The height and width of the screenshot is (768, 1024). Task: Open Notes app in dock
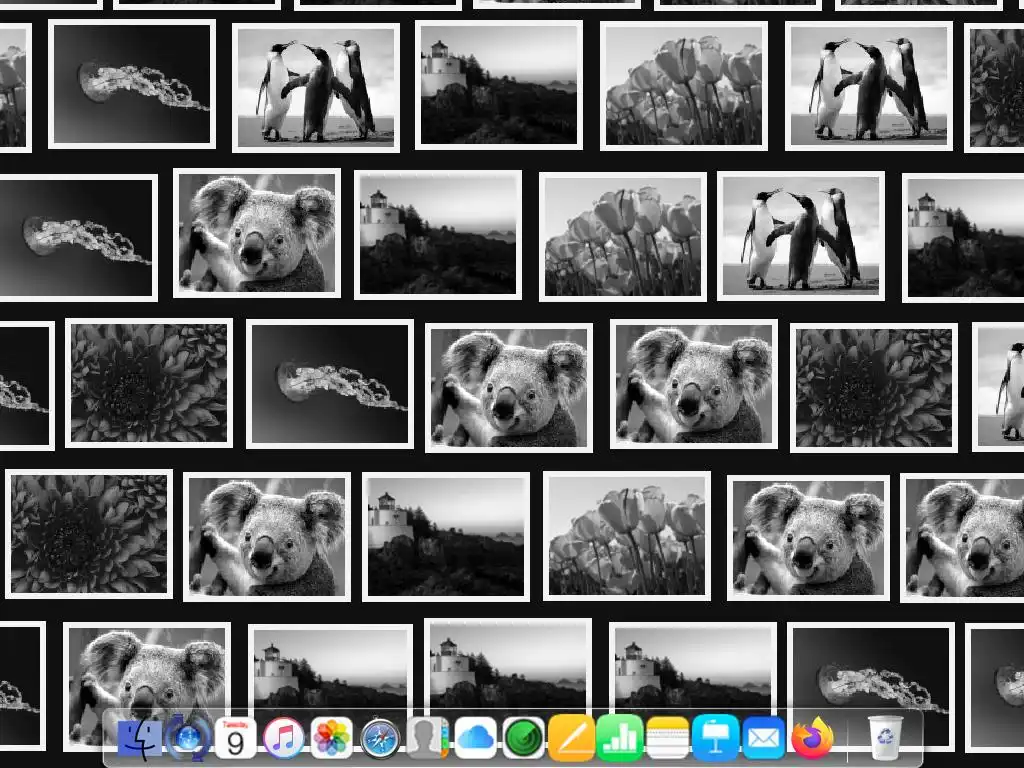click(x=667, y=739)
